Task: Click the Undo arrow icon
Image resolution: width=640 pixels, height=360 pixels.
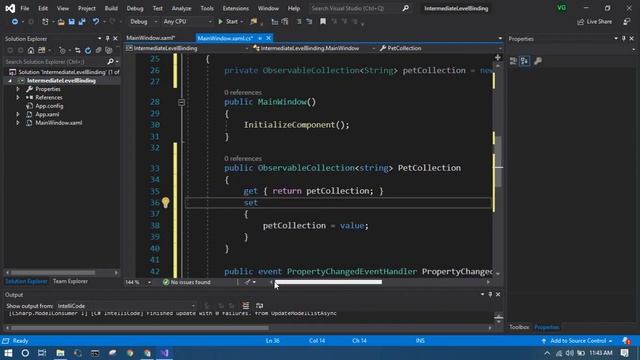Action: (x=96, y=22)
